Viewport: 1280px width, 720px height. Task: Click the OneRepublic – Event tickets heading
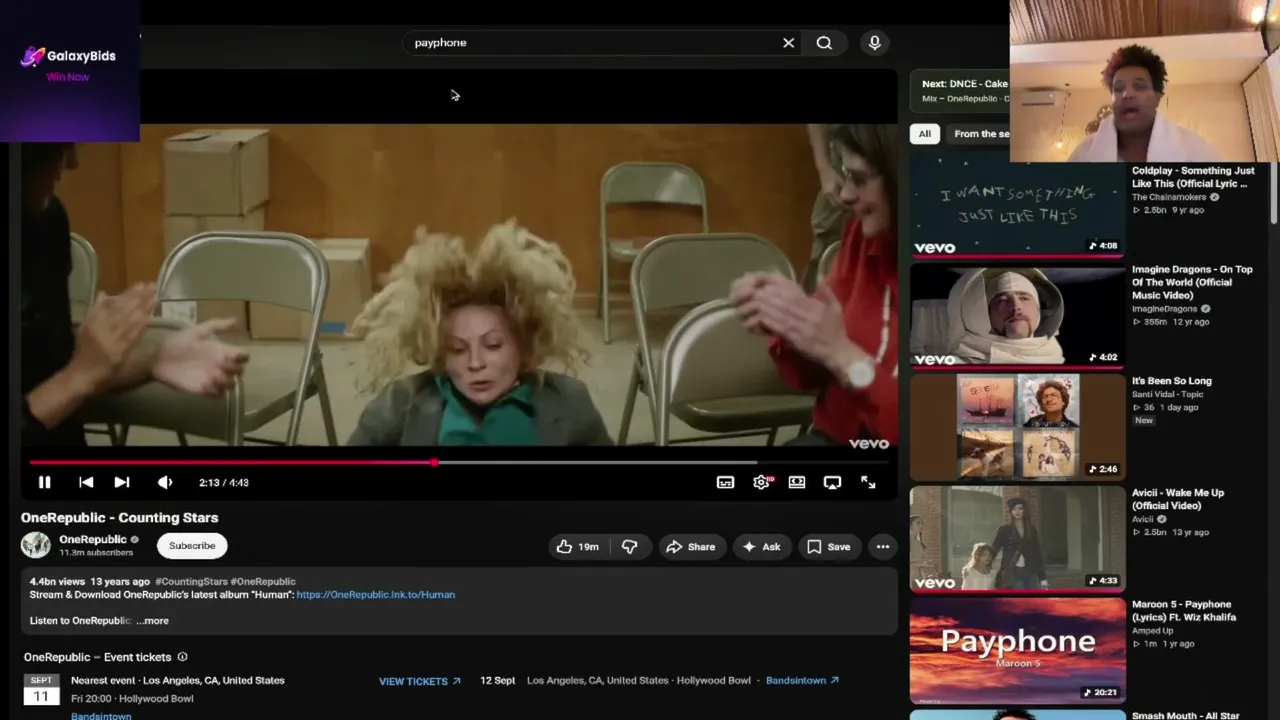click(x=98, y=657)
